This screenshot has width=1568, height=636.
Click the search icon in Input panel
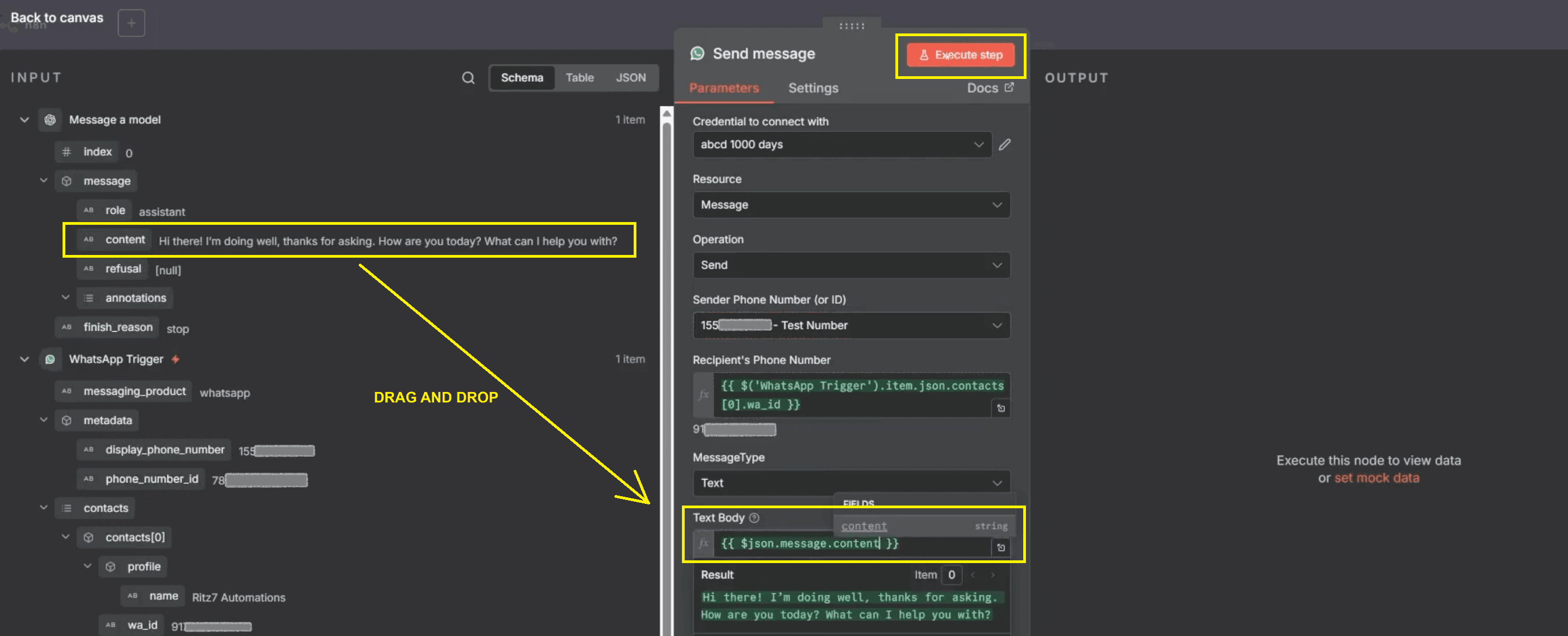467,78
